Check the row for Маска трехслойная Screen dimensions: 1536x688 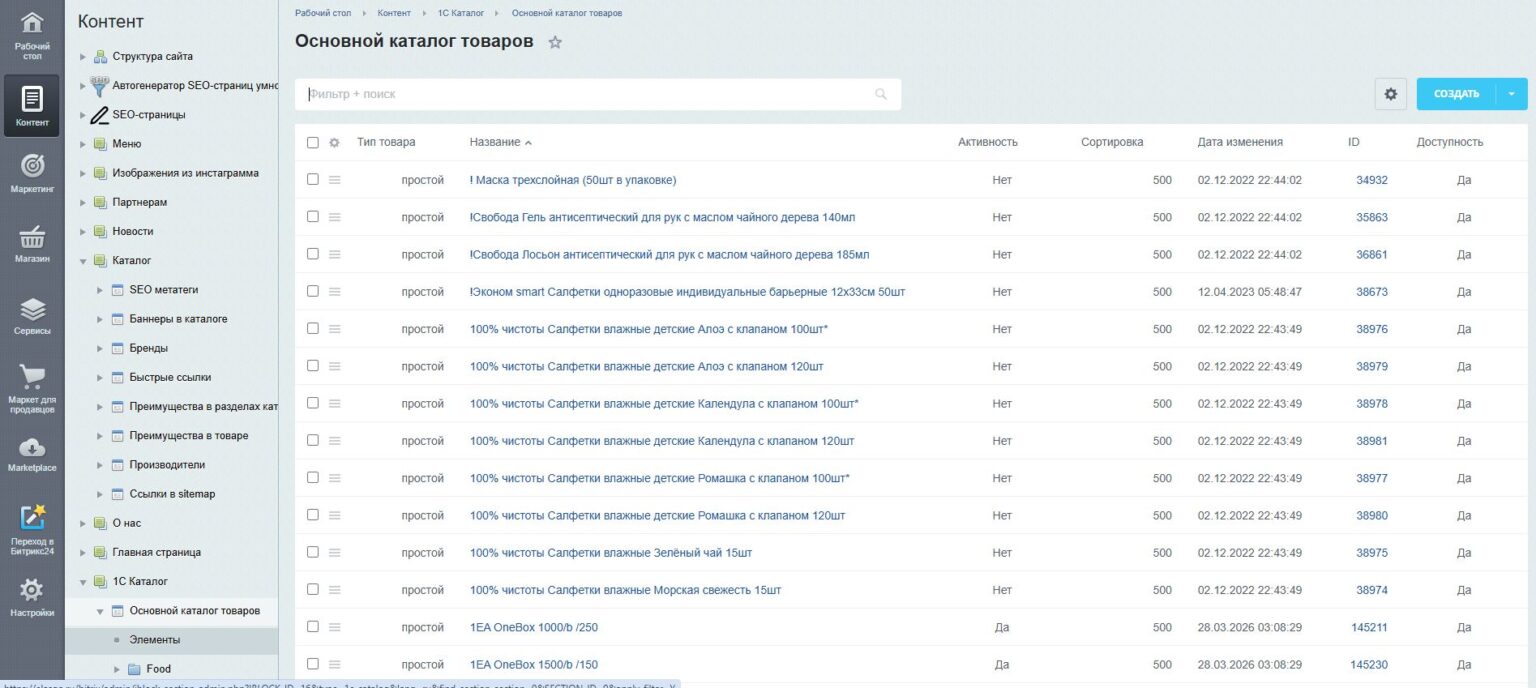(313, 179)
